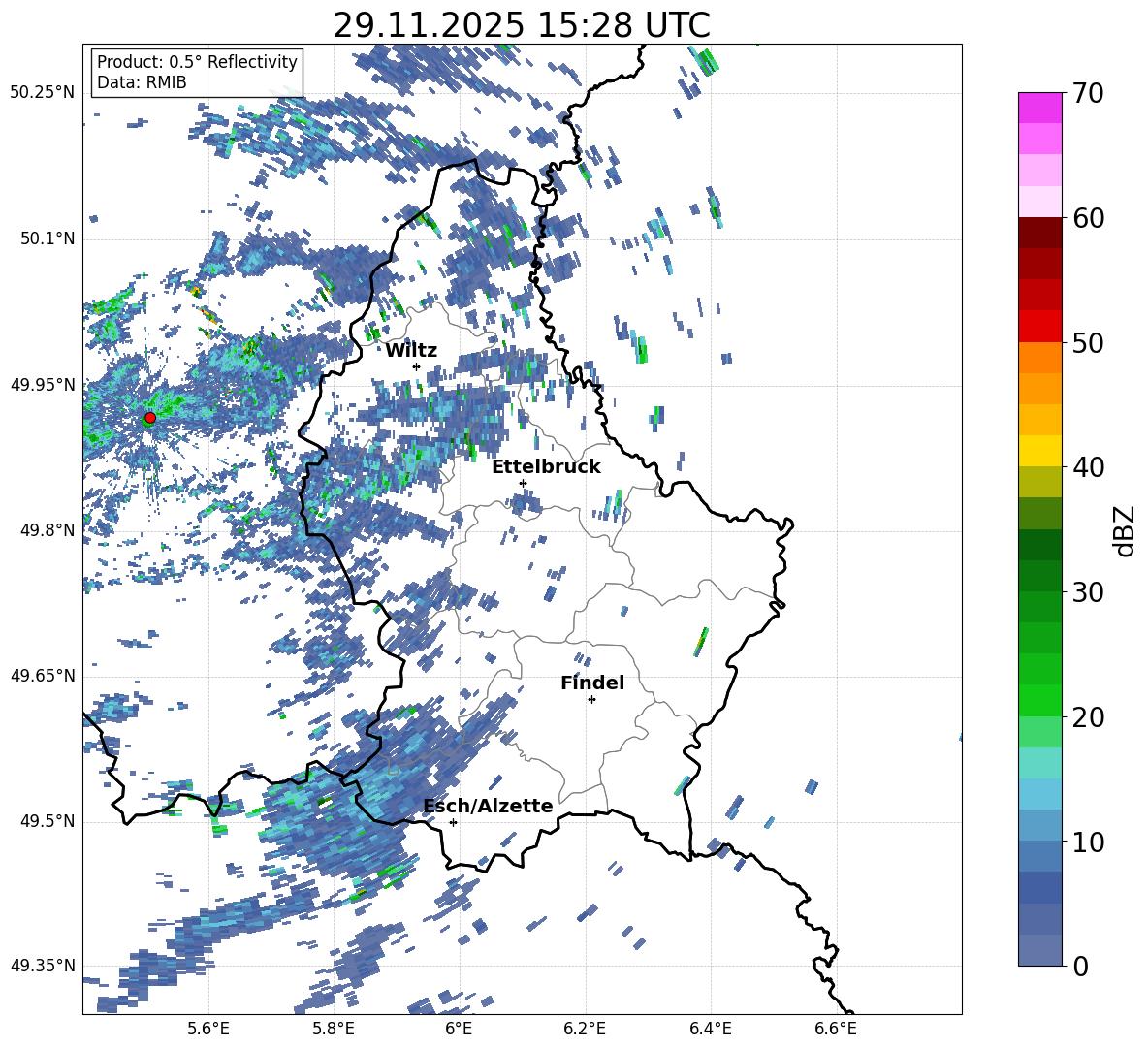Click the Wiltz station cross marker

point(417,366)
